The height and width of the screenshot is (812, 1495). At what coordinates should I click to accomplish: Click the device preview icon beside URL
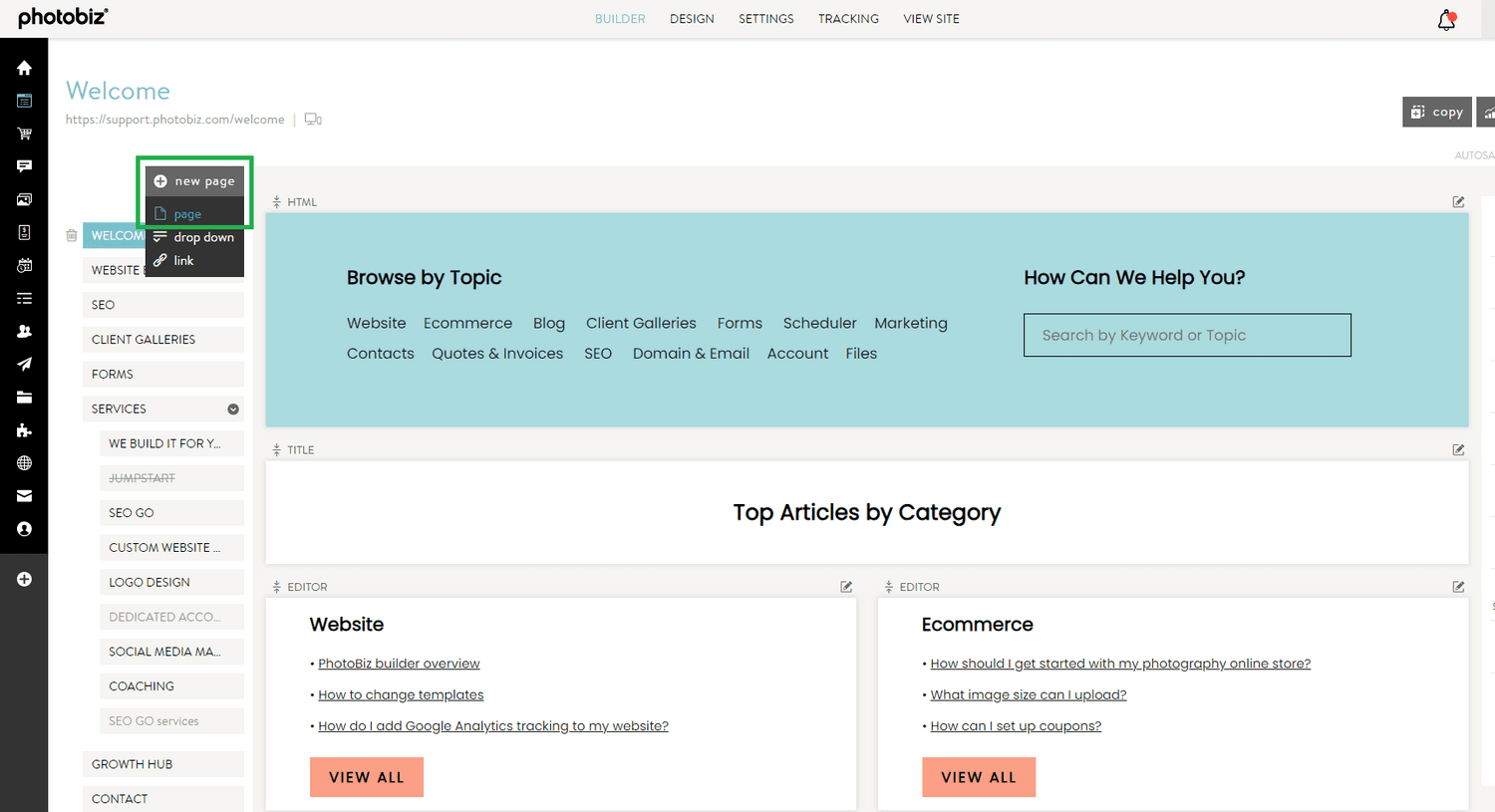coord(313,120)
